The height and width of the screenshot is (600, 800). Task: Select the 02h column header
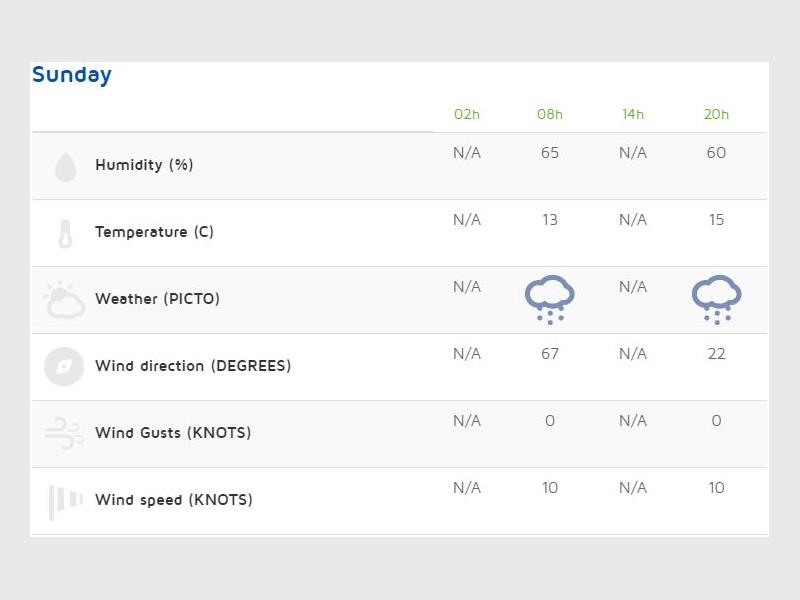467,114
